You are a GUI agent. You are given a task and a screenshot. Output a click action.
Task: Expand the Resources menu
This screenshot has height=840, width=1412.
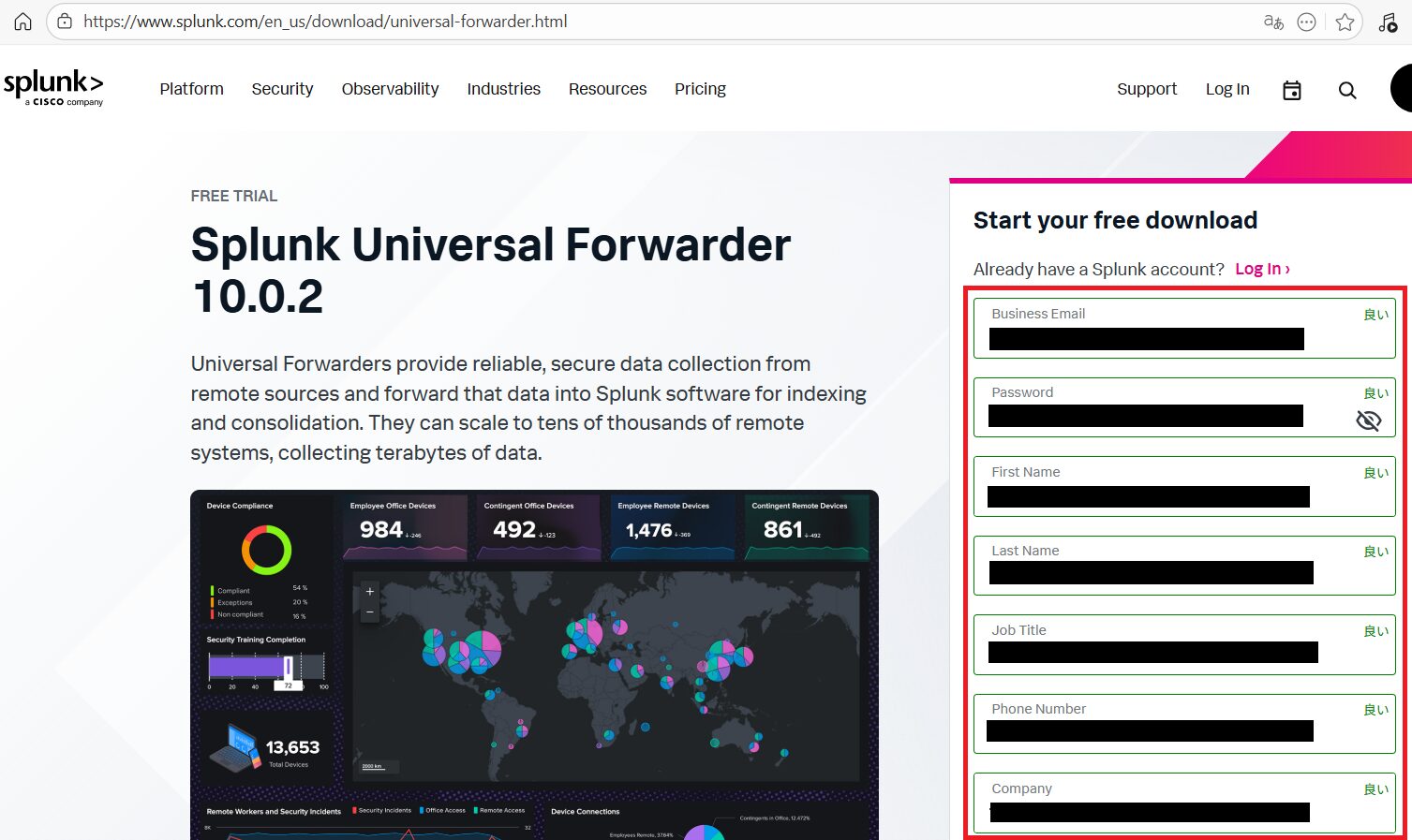tap(607, 89)
